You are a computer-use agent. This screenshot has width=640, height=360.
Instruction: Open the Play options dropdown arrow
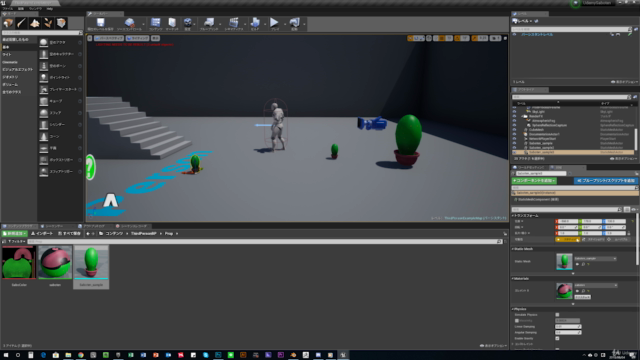coord(284,24)
